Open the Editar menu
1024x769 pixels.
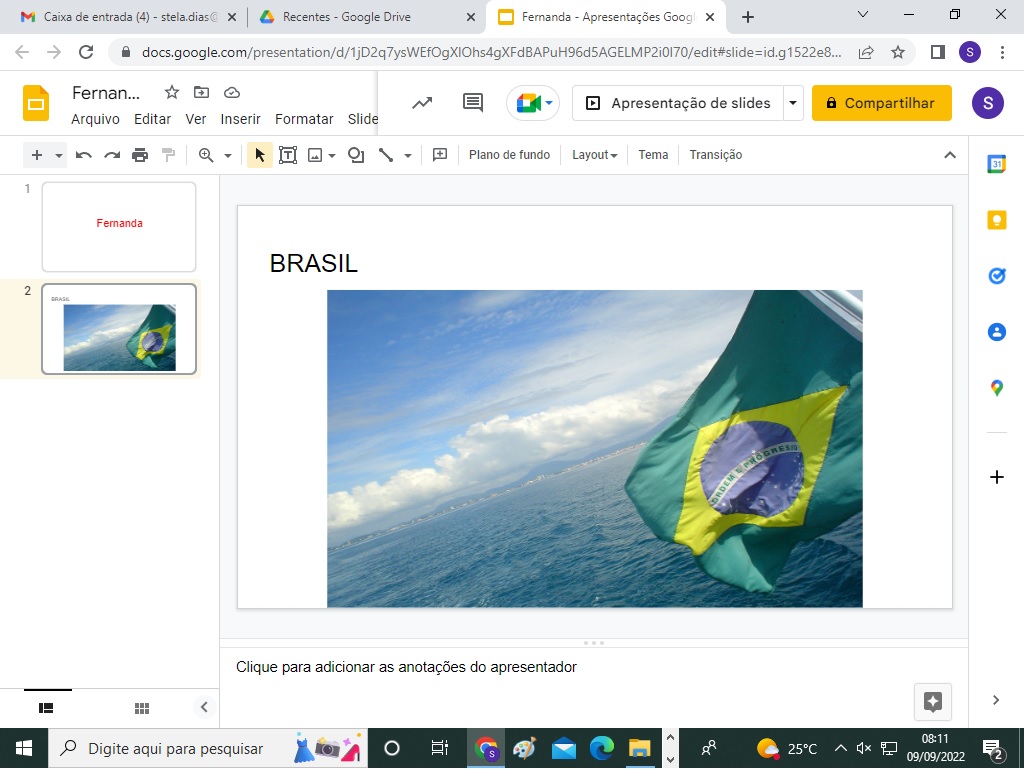[x=152, y=119]
